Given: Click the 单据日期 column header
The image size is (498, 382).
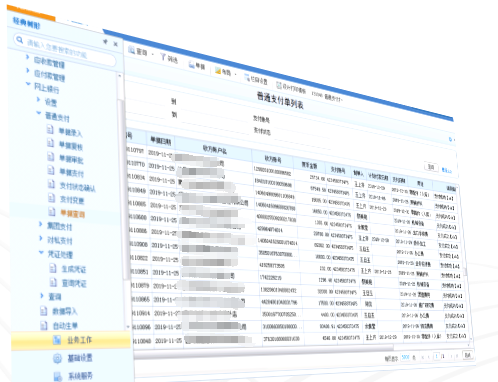Looking at the screenshot, I should point(160,141).
